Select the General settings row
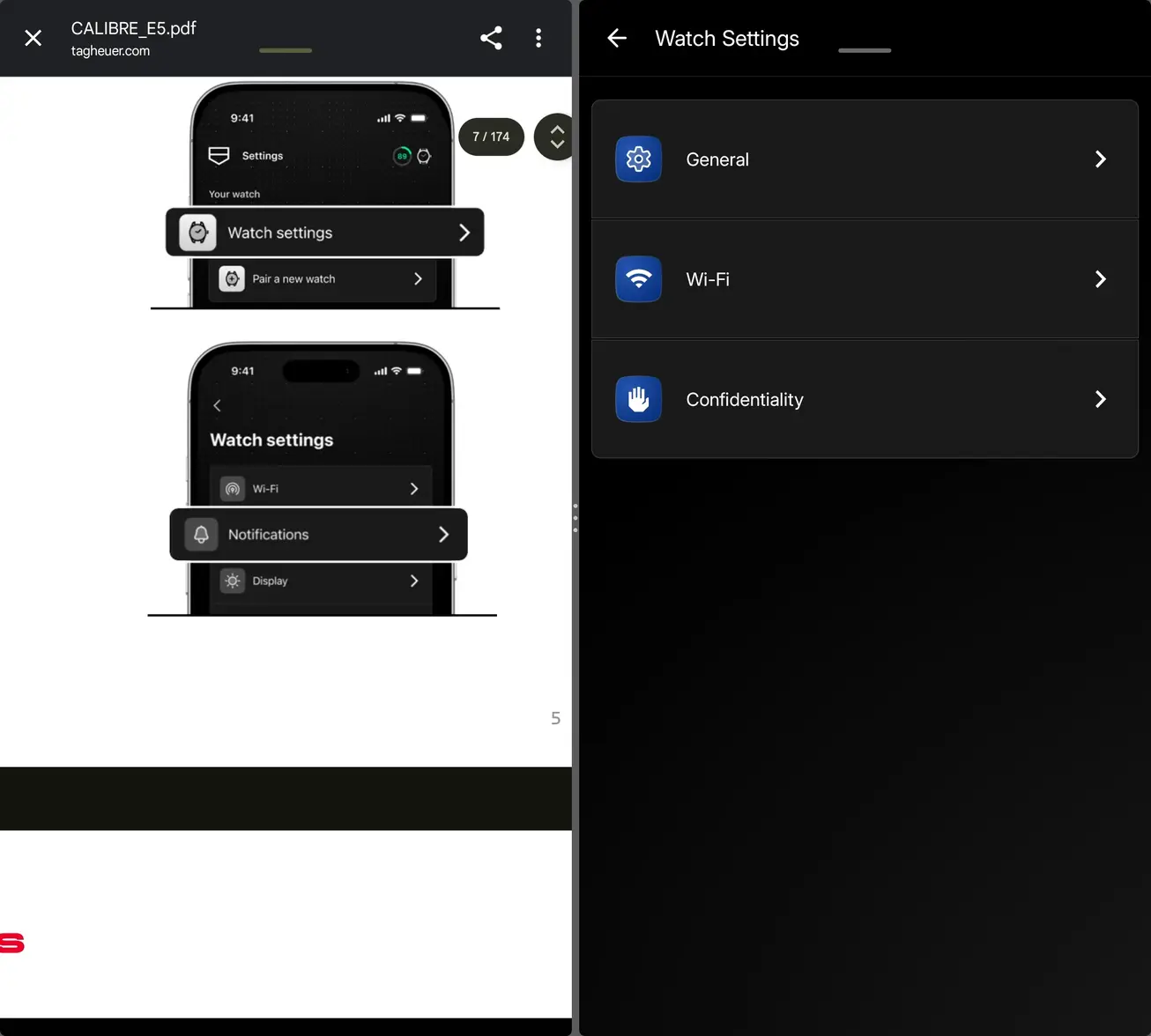The height and width of the screenshot is (1036, 1151). 865,159
